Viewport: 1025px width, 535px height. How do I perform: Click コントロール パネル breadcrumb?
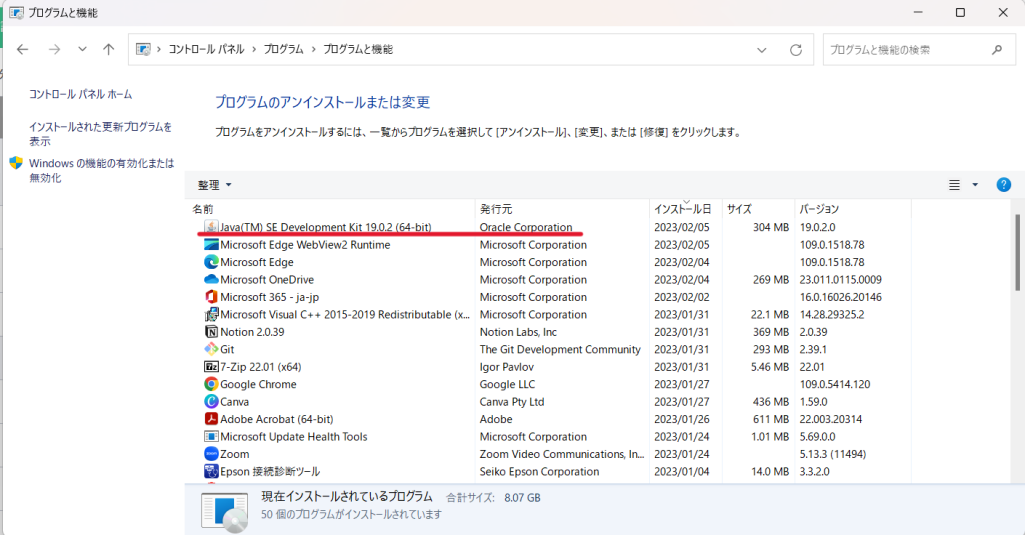(206, 49)
